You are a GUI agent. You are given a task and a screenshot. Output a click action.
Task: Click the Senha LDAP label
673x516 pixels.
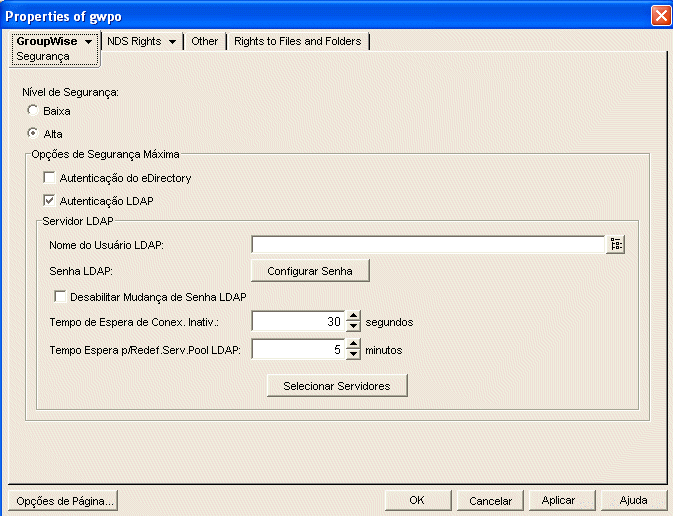(81, 271)
